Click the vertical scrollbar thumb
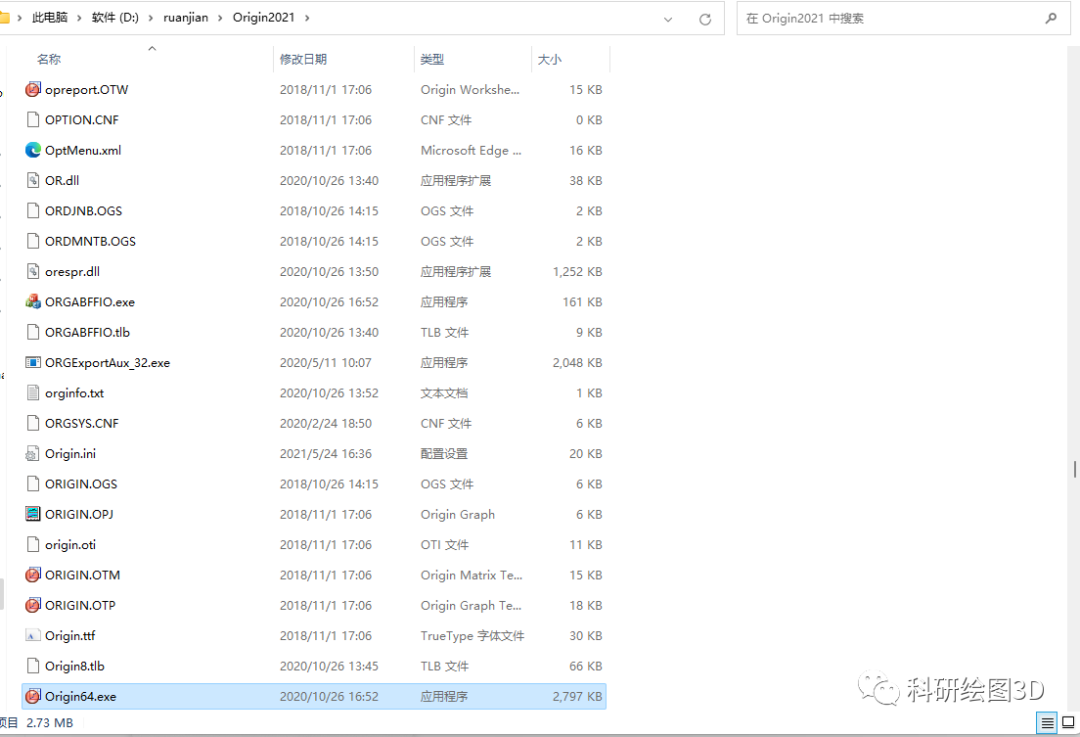The width and height of the screenshot is (1080, 737). coord(1074,469)
